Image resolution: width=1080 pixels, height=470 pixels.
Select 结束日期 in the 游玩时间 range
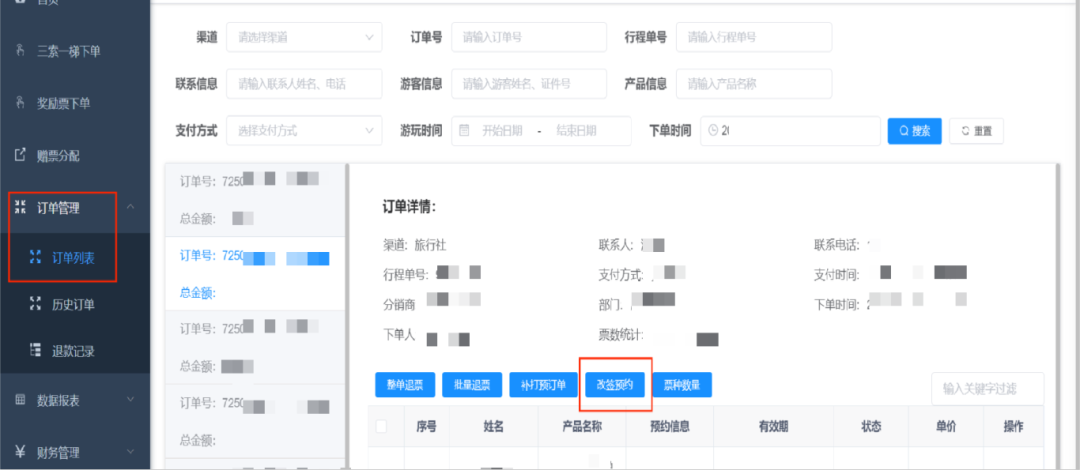576,131
